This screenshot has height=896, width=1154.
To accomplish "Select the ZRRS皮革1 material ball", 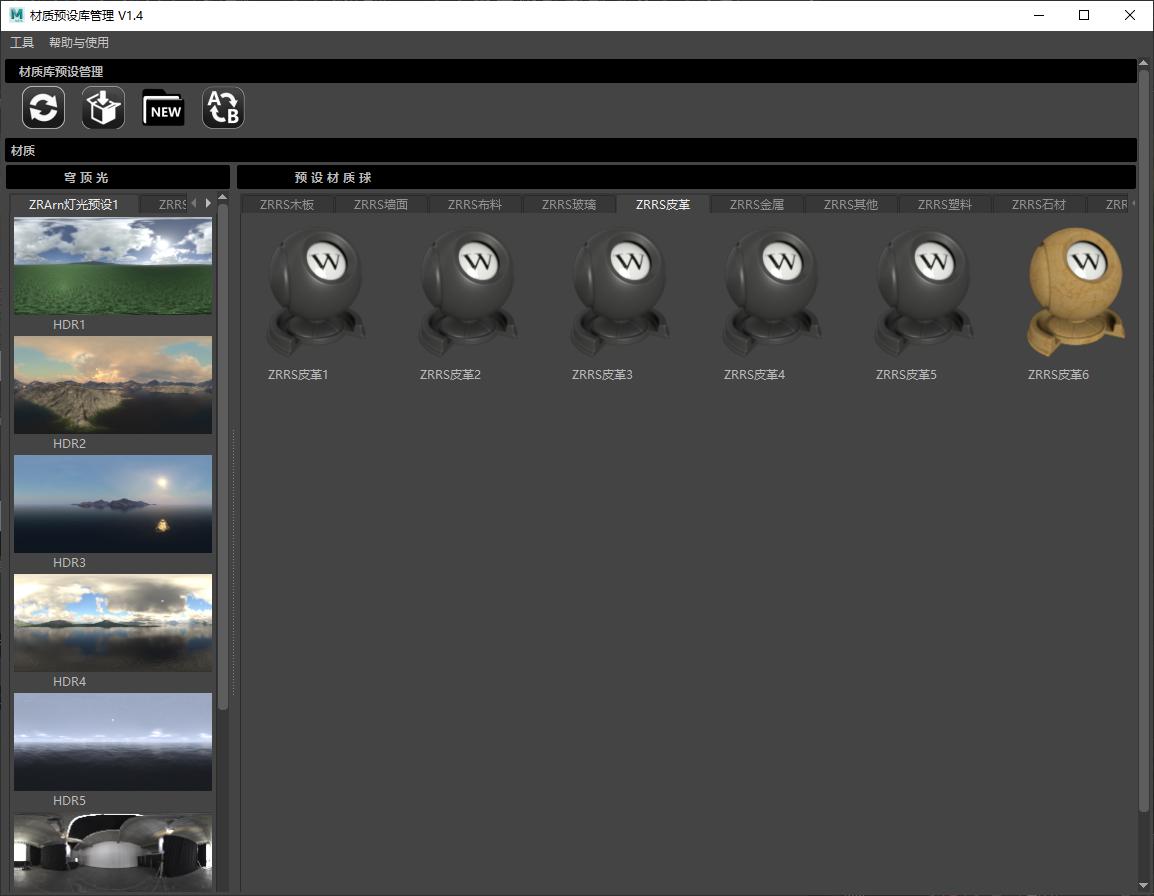I will tap(314, 292).
